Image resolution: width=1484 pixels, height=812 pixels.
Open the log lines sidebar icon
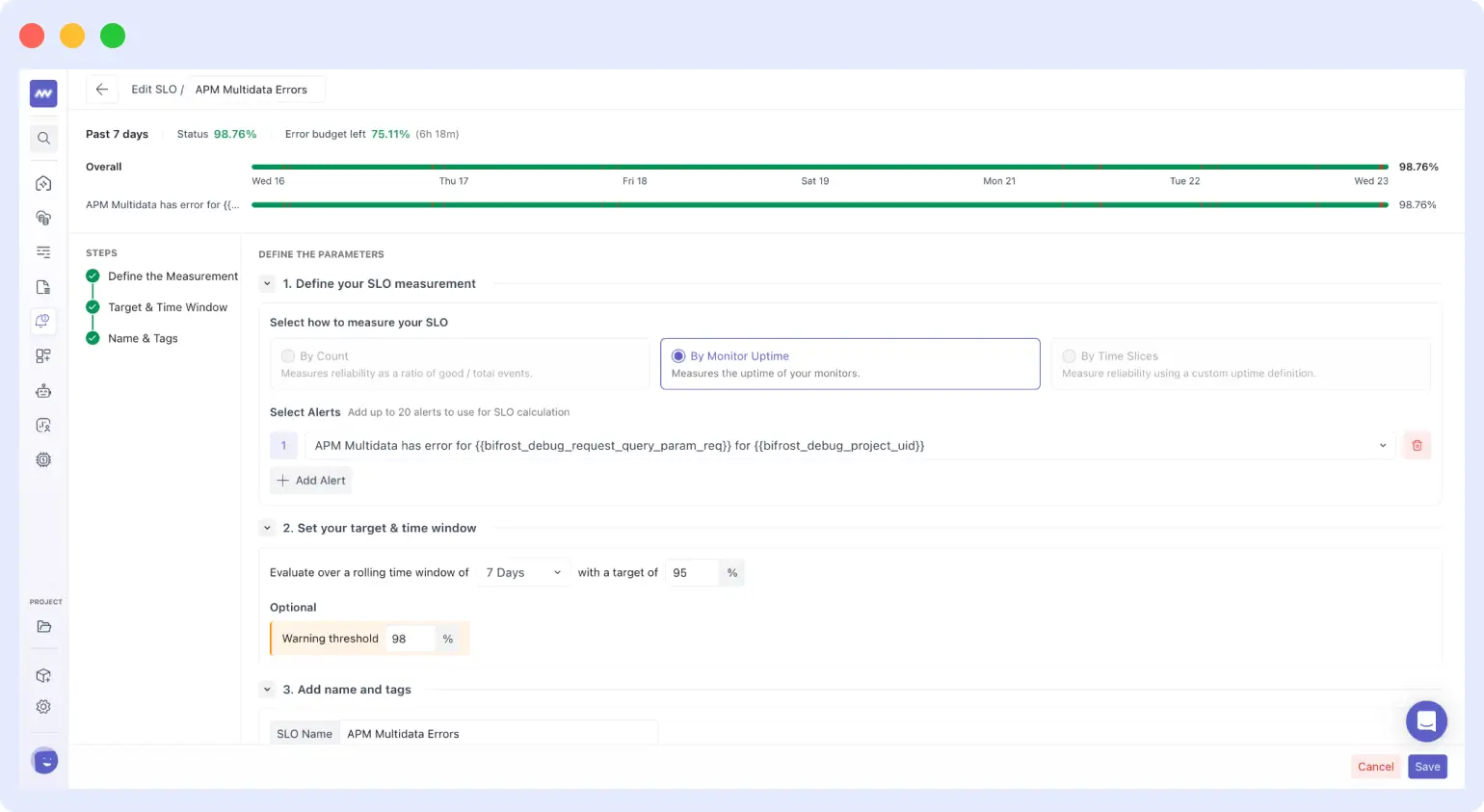coord(43,252)
